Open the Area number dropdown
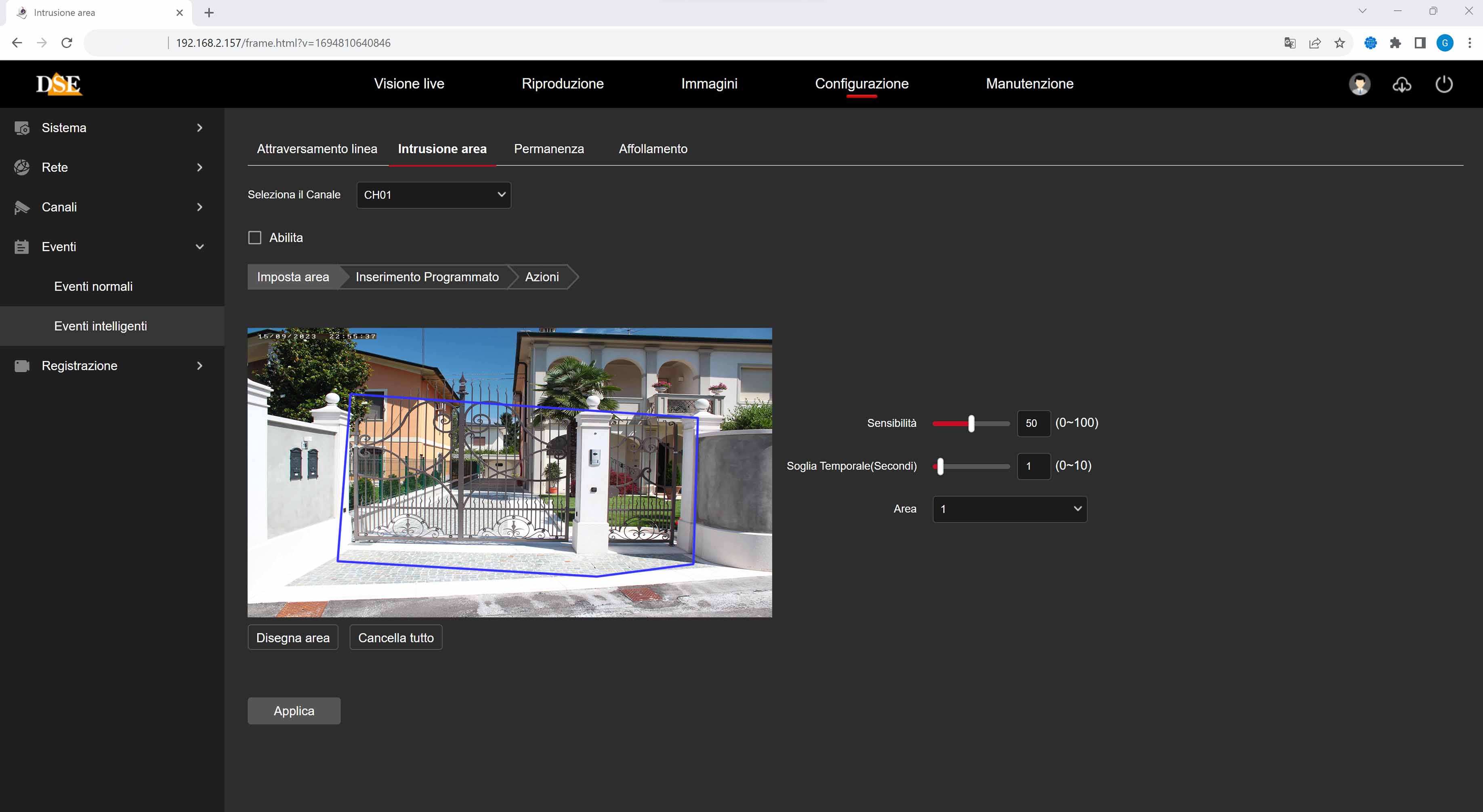The image size is (1483, 812). pos(1009,509)
